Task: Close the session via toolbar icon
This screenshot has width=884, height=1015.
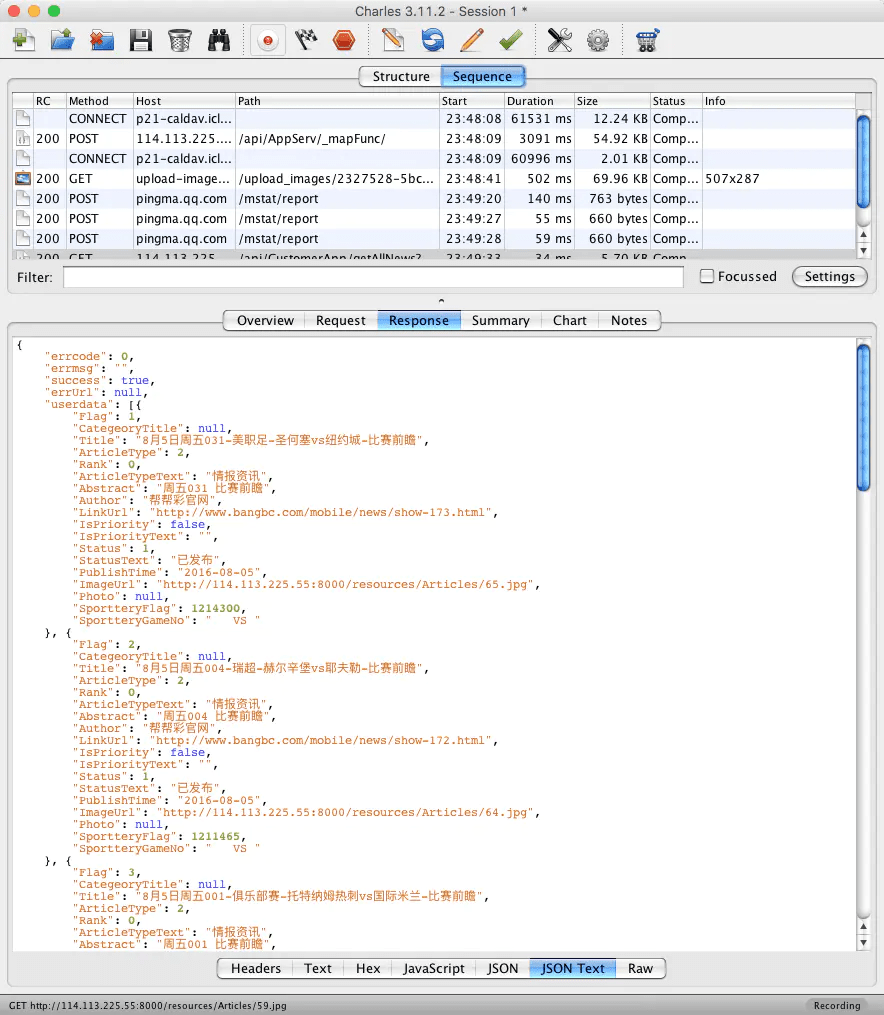Action: coord(102,40)
